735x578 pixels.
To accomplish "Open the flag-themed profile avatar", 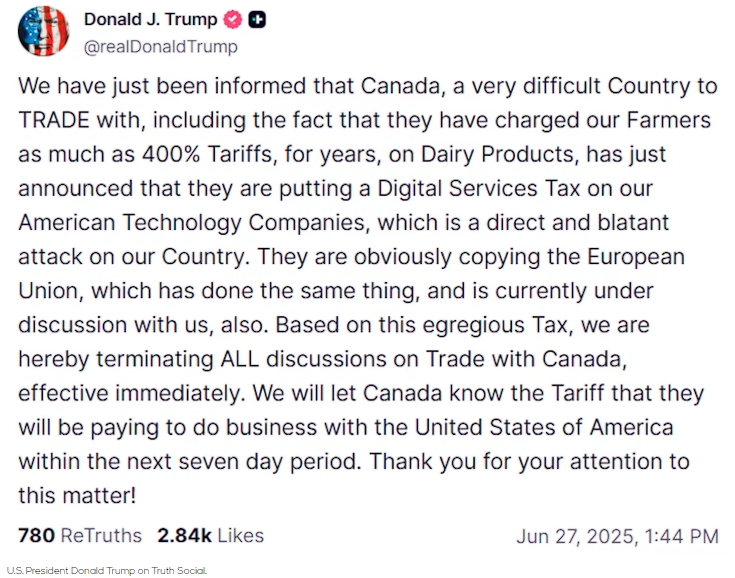I will (x=44, y=32).
